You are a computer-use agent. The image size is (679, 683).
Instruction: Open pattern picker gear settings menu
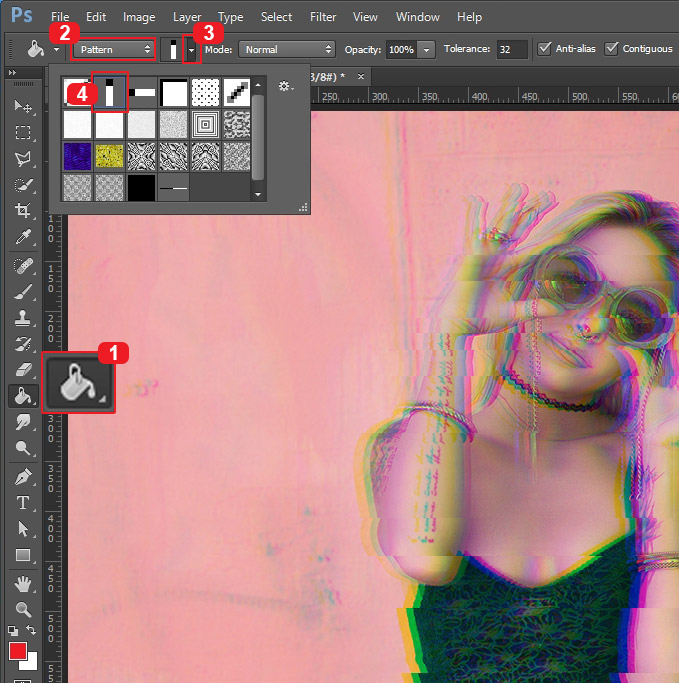[x=286, y=86]
